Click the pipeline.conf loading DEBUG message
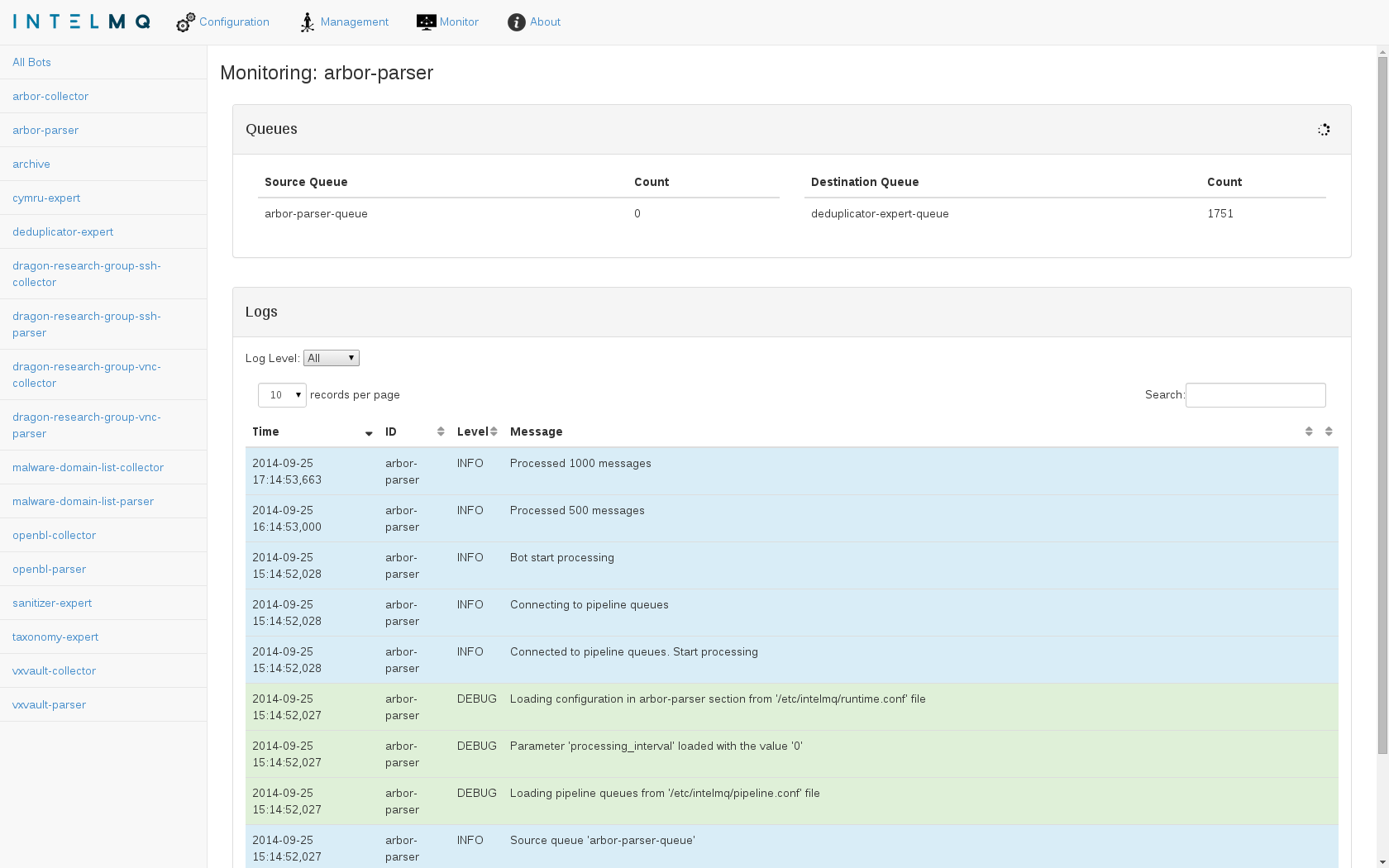The width and height of the screenshot is (1389, 868). click(x=665, y=793)
